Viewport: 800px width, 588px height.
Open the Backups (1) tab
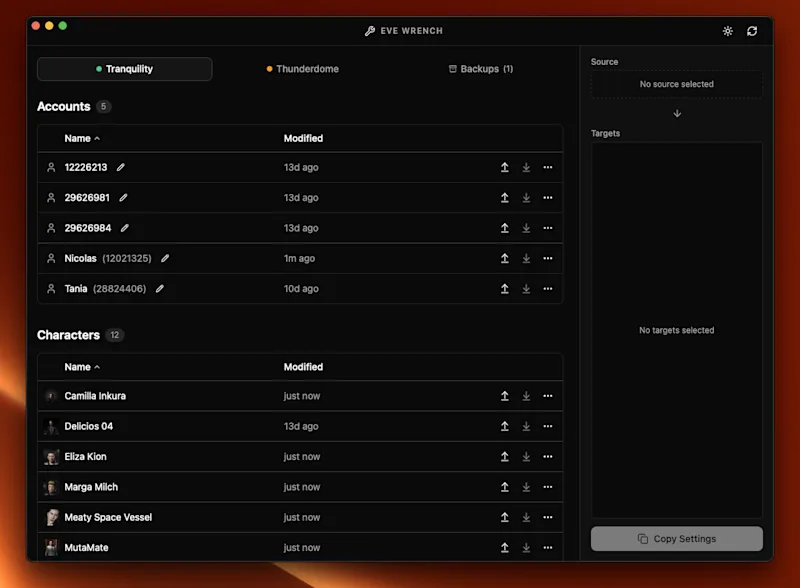click(481, 69)
